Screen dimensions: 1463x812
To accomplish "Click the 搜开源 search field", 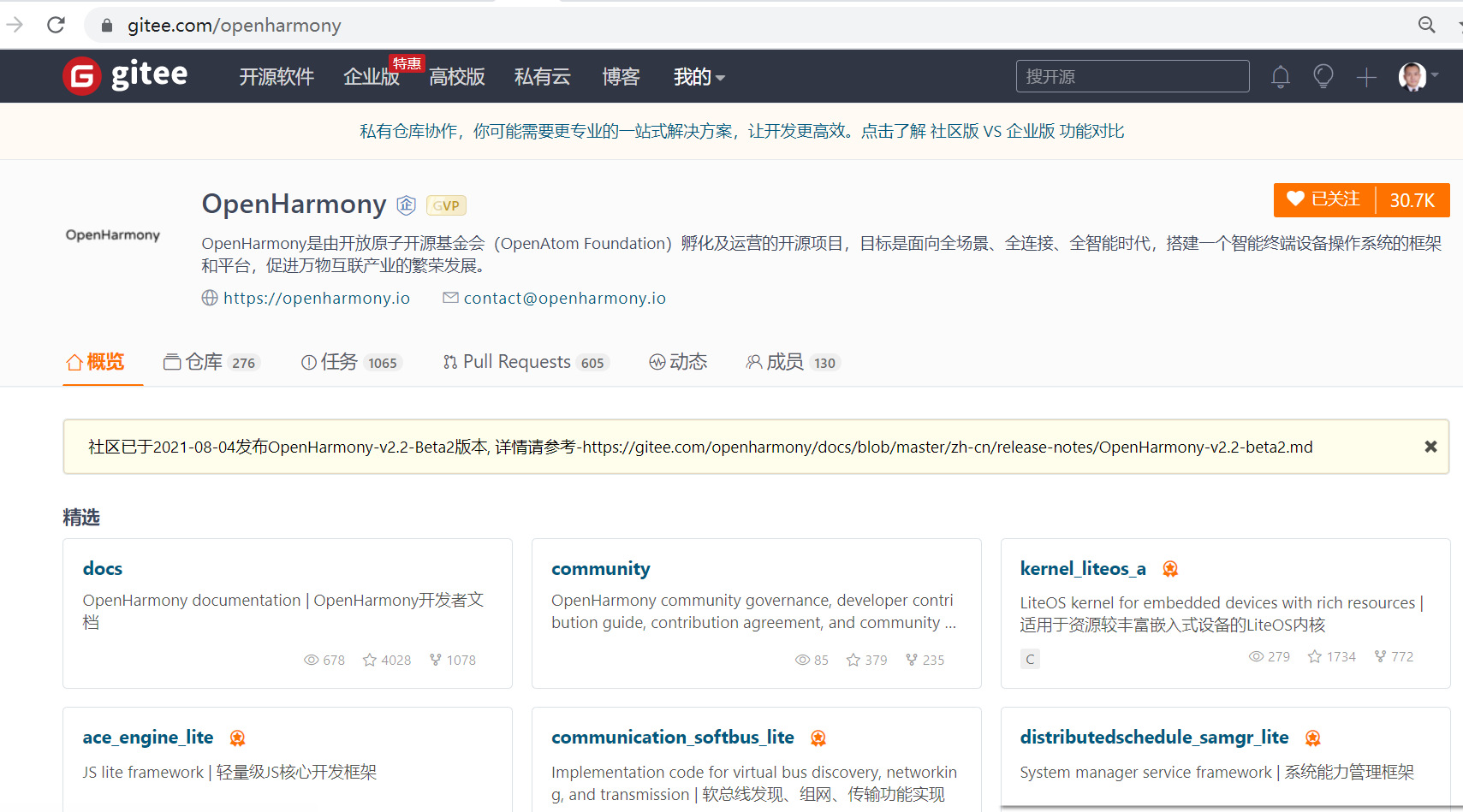I will 1133,76.
